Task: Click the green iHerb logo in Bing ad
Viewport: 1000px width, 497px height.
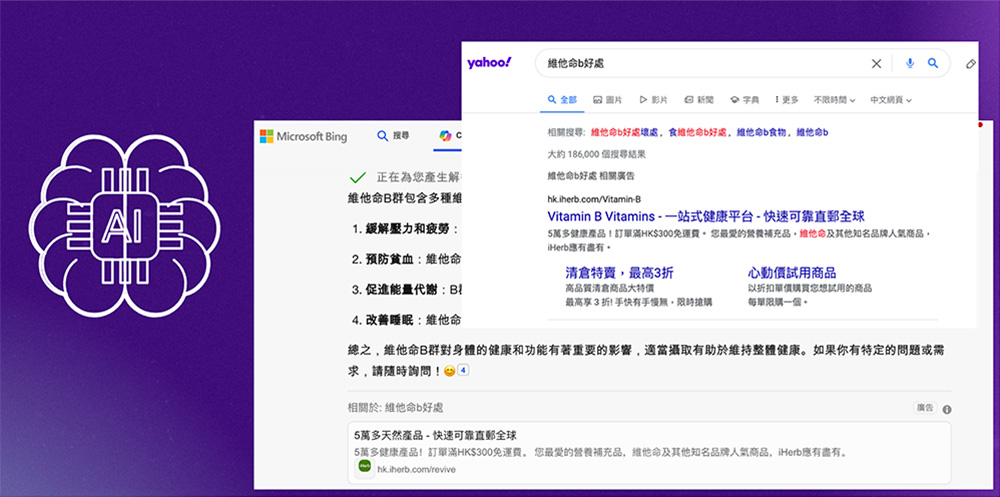Action: (x=364, y=467)
